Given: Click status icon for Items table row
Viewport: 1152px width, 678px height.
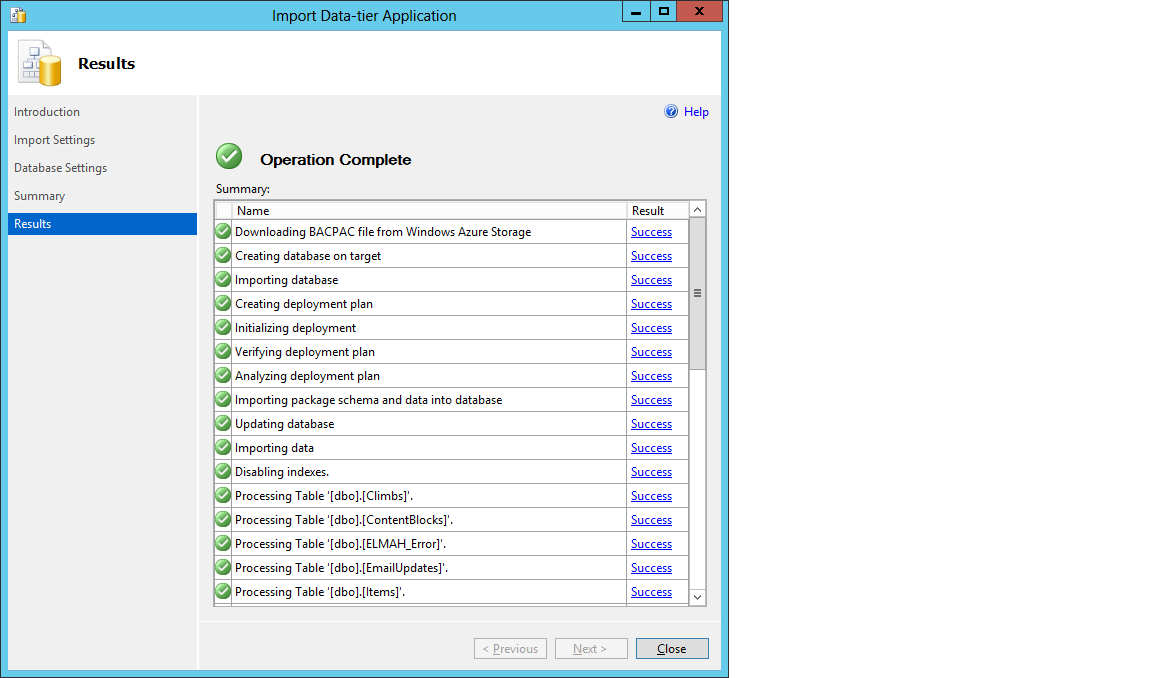Looking at the screenshot, I should (x=223, y=591).
